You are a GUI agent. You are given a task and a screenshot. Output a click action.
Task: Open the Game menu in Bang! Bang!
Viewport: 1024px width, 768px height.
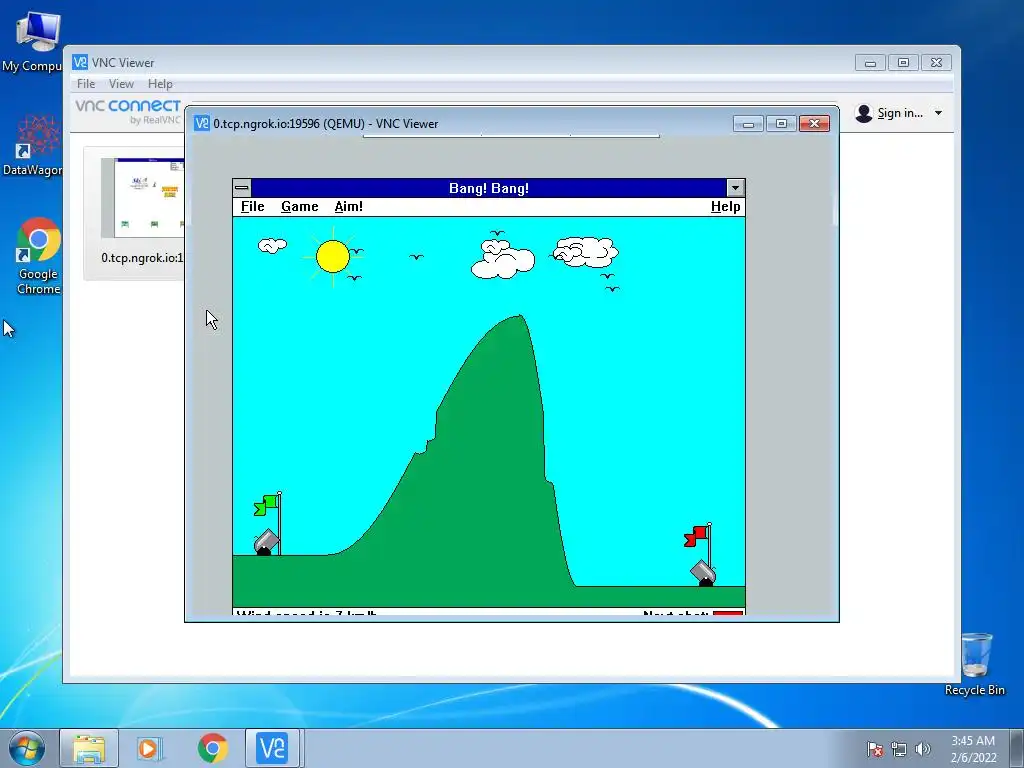[x=300, y=206]
